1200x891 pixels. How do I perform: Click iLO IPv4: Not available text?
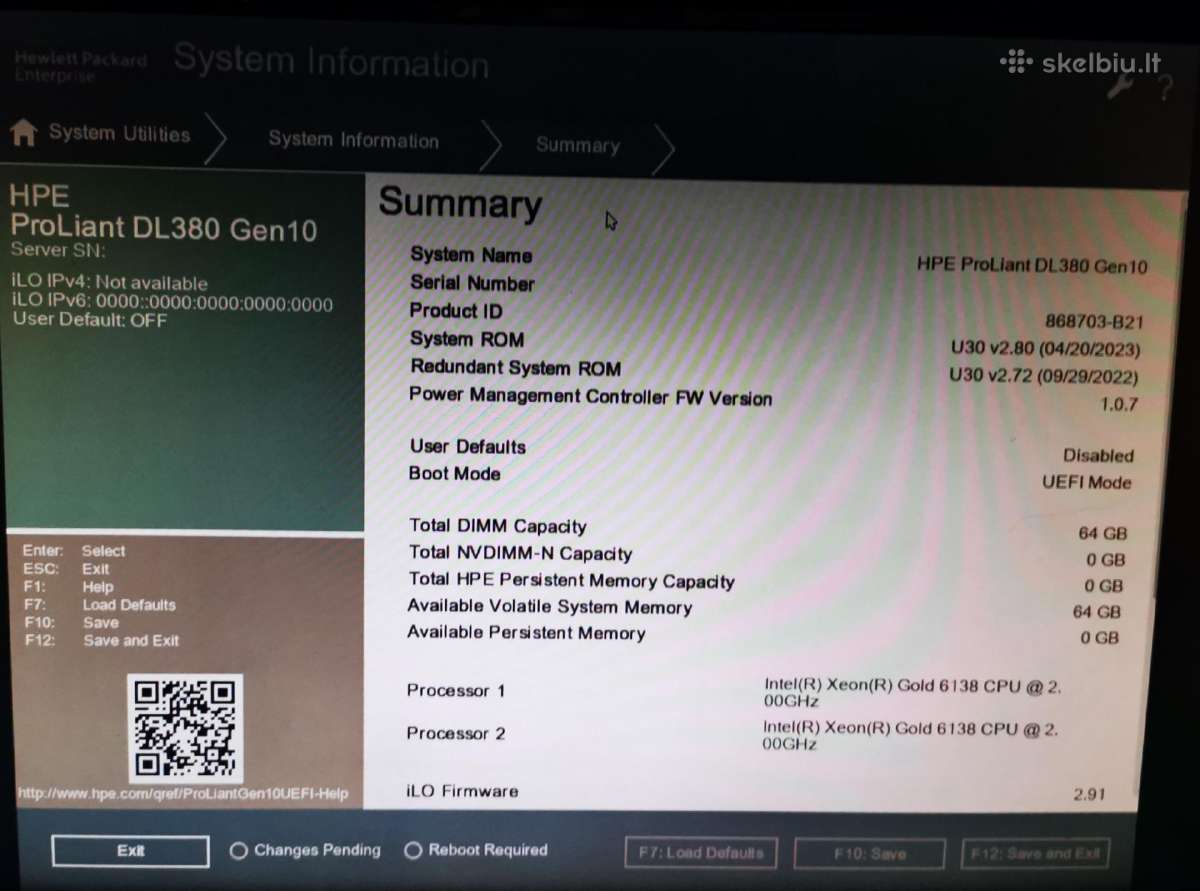click(110, 283)
